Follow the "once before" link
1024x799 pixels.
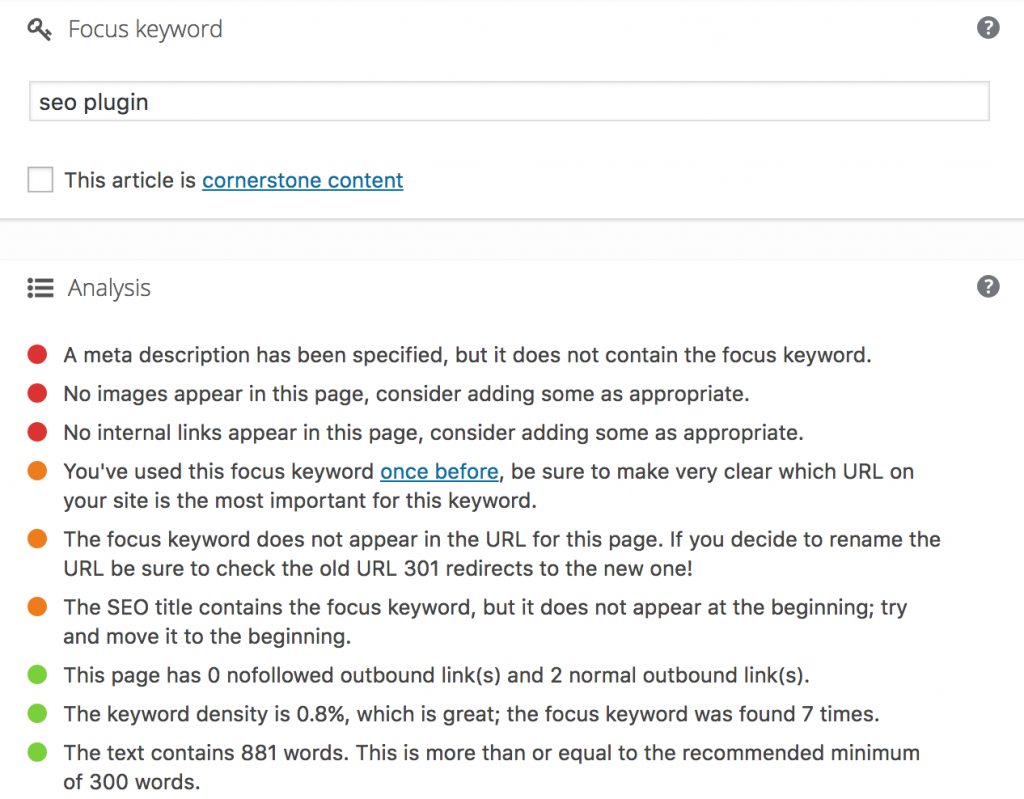(x=439, y=472)
